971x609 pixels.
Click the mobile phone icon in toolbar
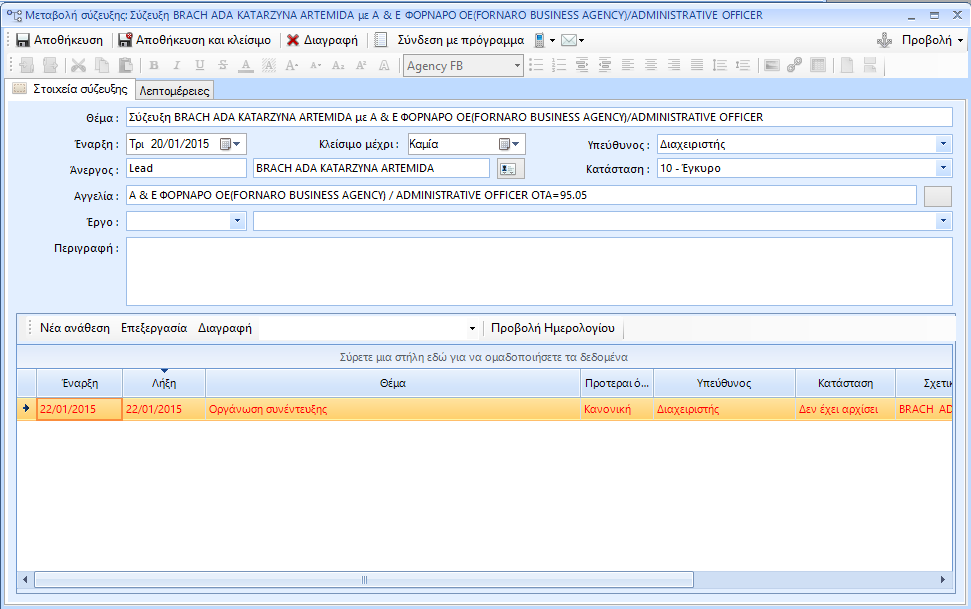(539, 41)
